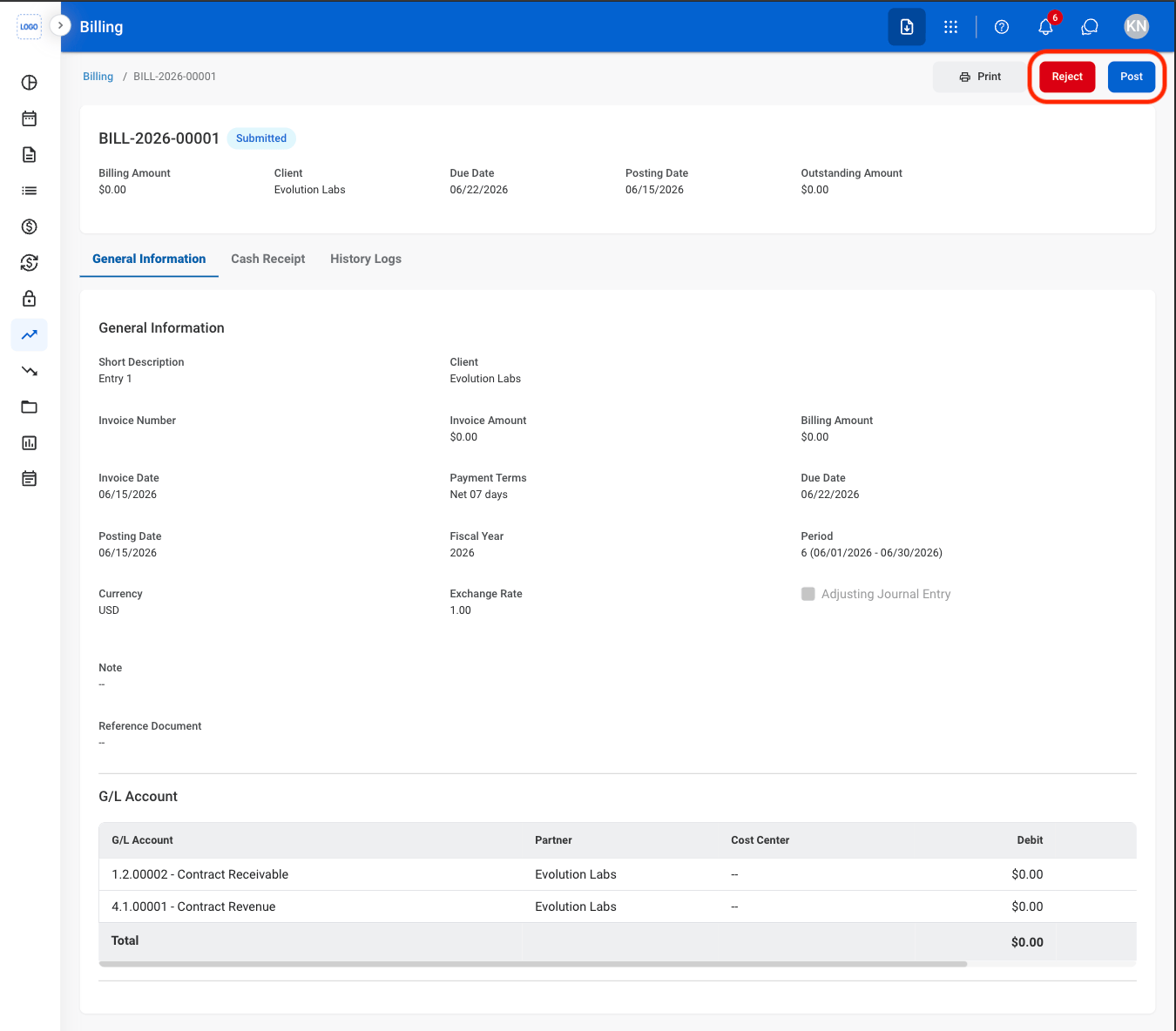The height and width of the screenshot is (1031, 1176).
Task: Toggle the Adjusting Journal Entry checkbox
Action: click(x=808, y=594)
